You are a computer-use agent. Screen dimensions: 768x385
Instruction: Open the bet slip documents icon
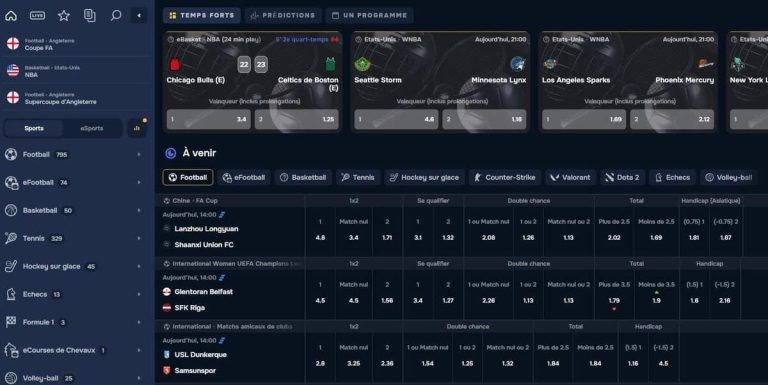90,15
